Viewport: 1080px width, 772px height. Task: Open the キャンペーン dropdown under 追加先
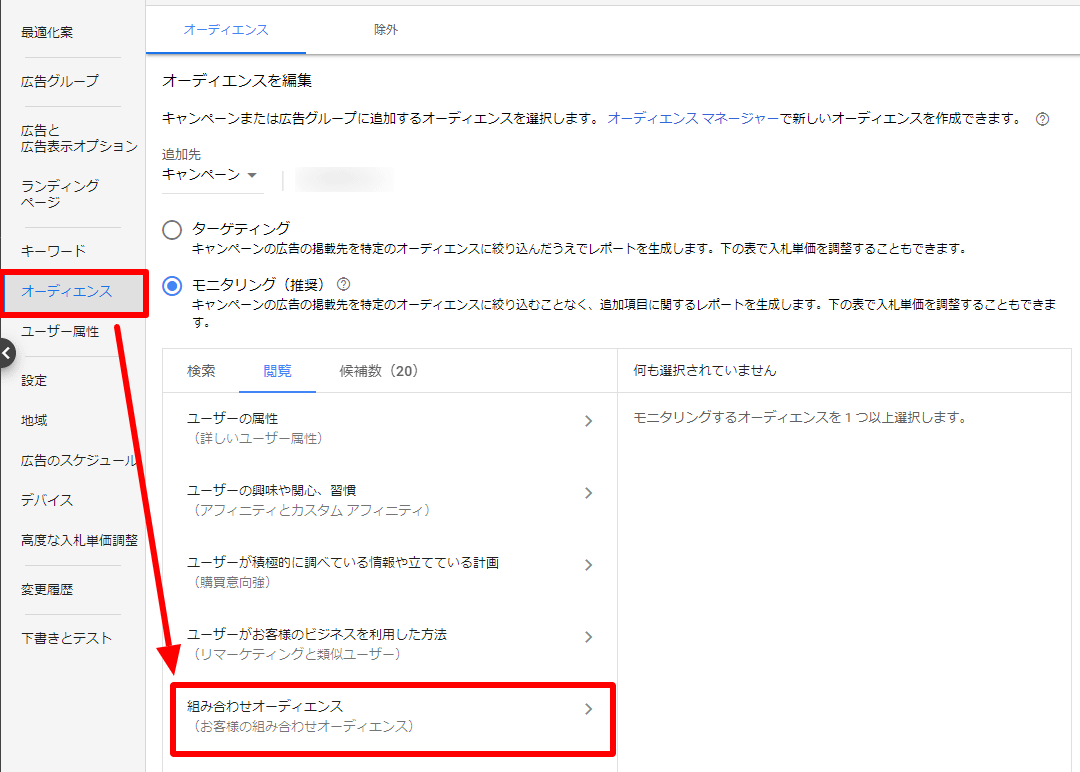pyautogui.click(x=210, y=175)
